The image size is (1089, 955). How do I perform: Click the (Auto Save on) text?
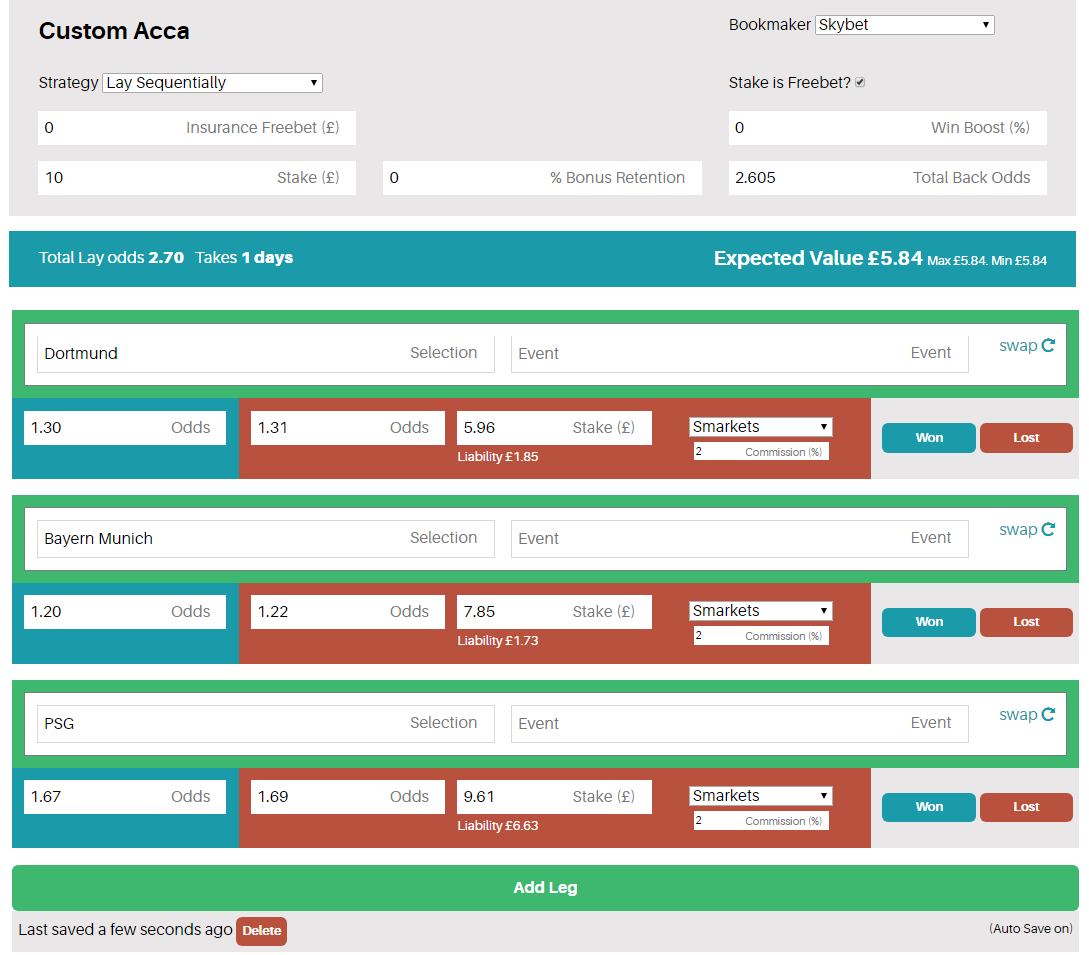[x=1031, y=929]
